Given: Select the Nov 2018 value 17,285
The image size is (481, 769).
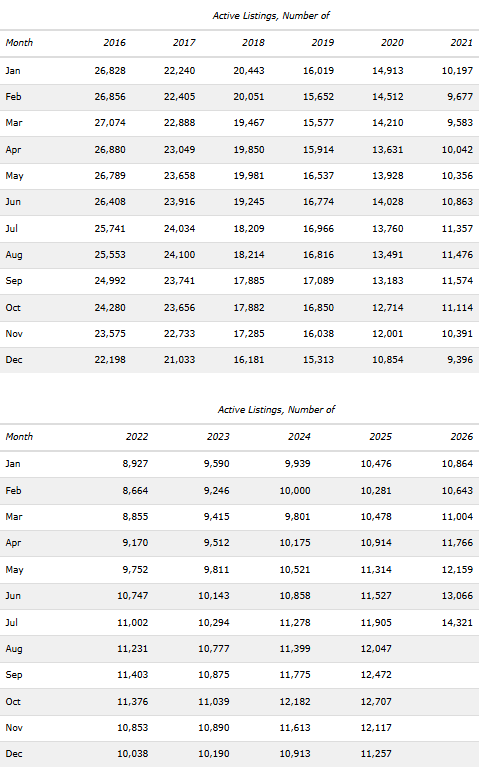Looking at the screenshot, I should click(x=249, y=333).
